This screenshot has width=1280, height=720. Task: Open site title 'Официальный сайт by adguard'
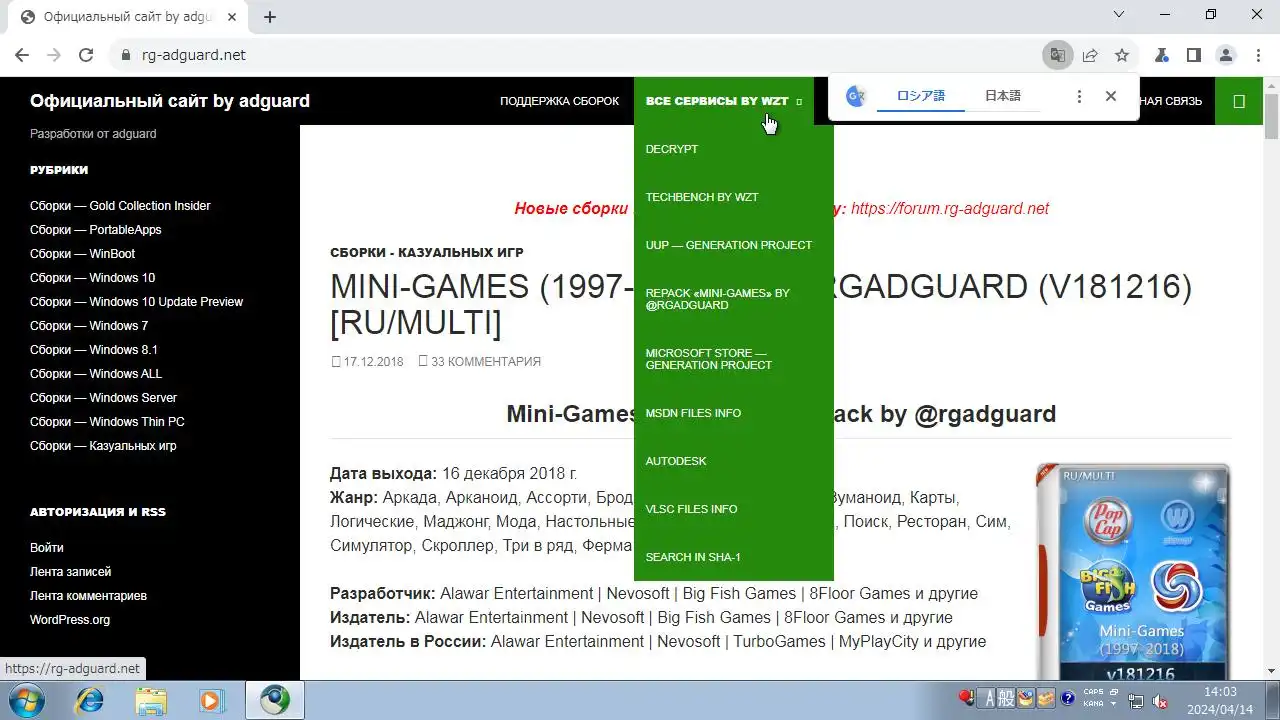coord(170,101)
